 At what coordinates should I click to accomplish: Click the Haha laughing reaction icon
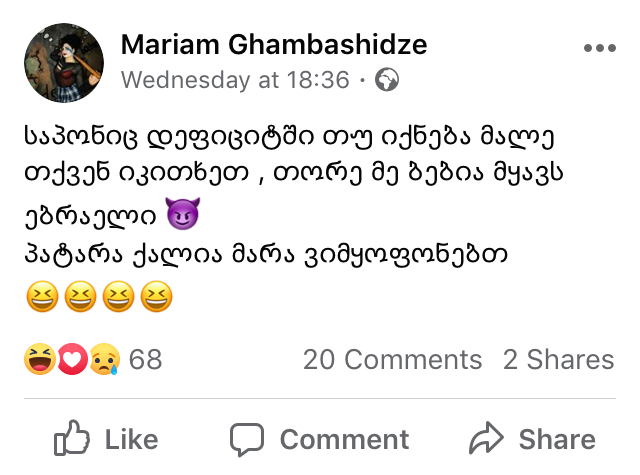40,359
